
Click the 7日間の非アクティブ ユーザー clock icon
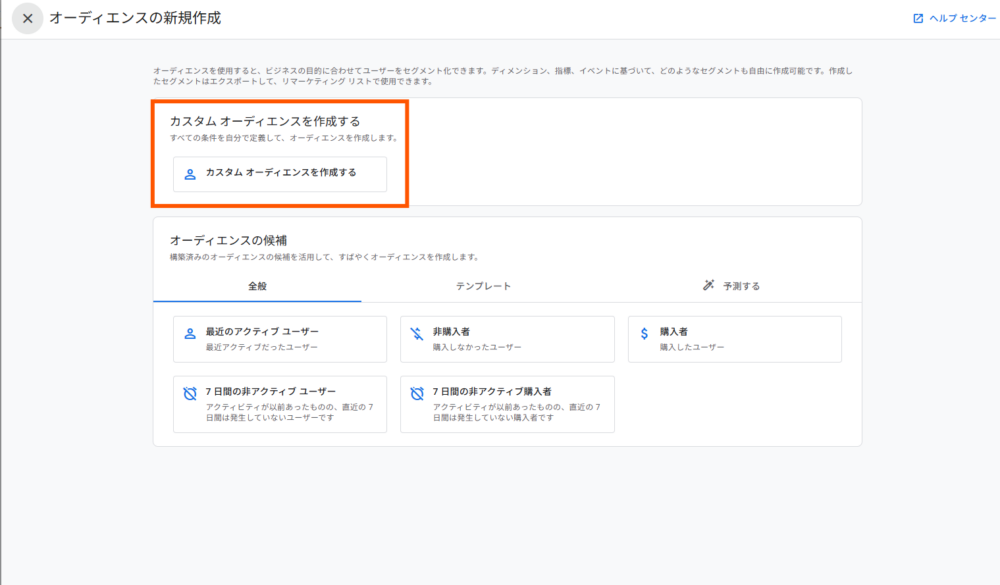tap(190, 393)
